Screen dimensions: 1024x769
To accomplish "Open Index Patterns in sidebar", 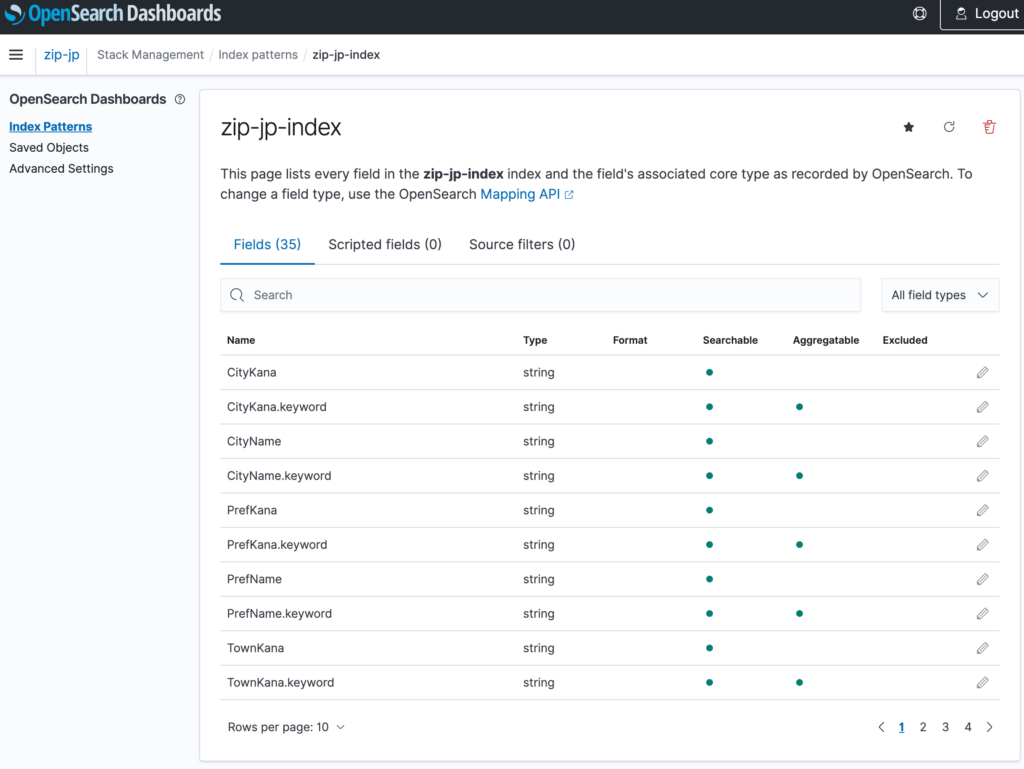I will tap(50, 127).
